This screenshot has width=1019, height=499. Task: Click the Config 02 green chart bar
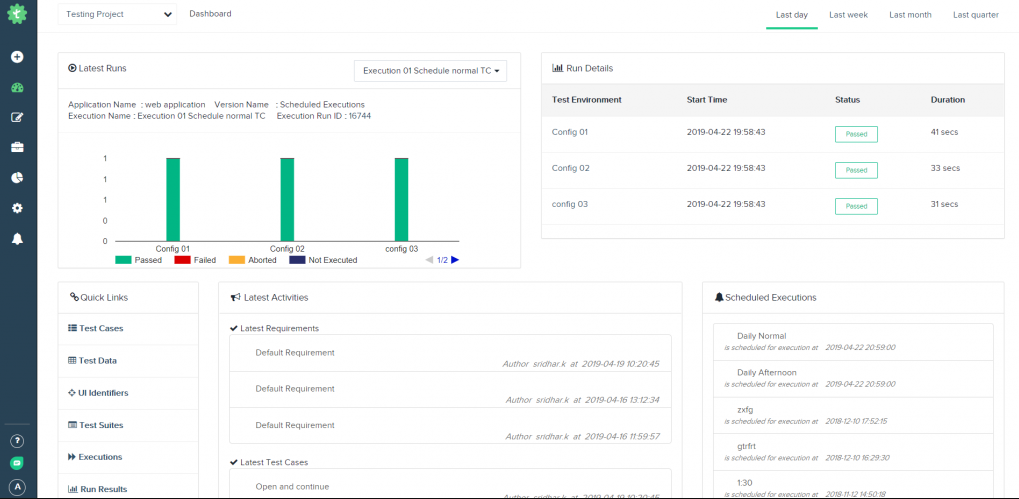click(287, 199)
